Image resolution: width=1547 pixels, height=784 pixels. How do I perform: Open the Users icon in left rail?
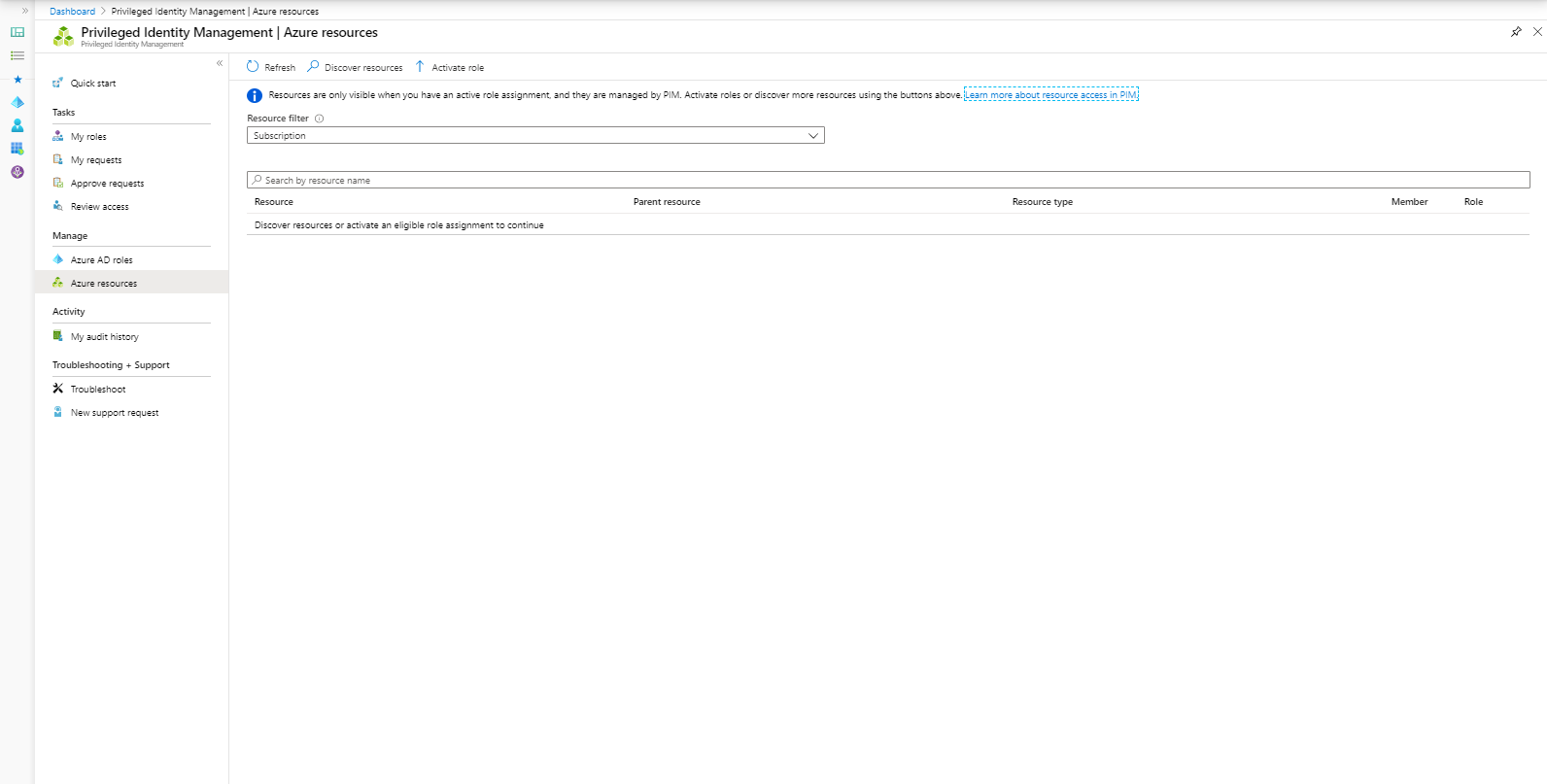pos(17,125)
